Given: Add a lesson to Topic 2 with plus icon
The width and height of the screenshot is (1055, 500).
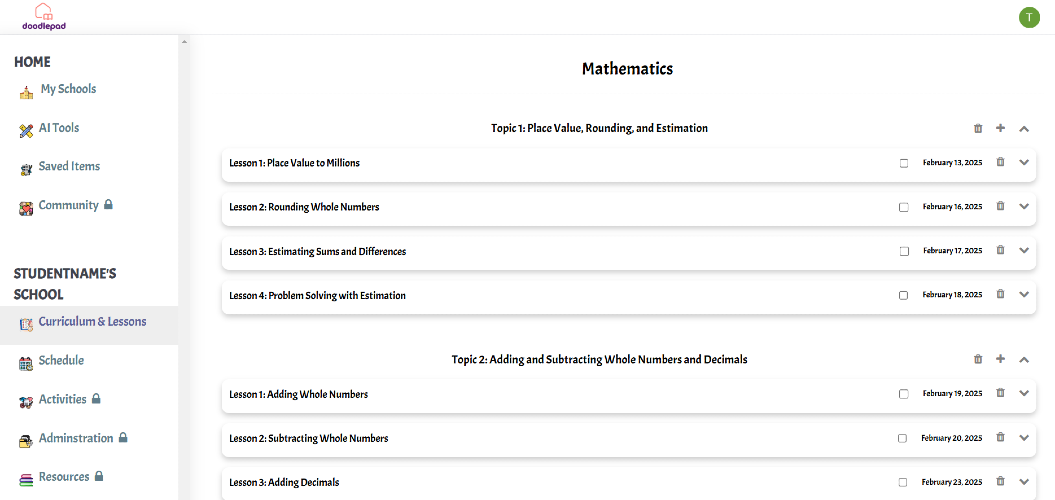Looking at the screenshot, I should point(1001,359).
